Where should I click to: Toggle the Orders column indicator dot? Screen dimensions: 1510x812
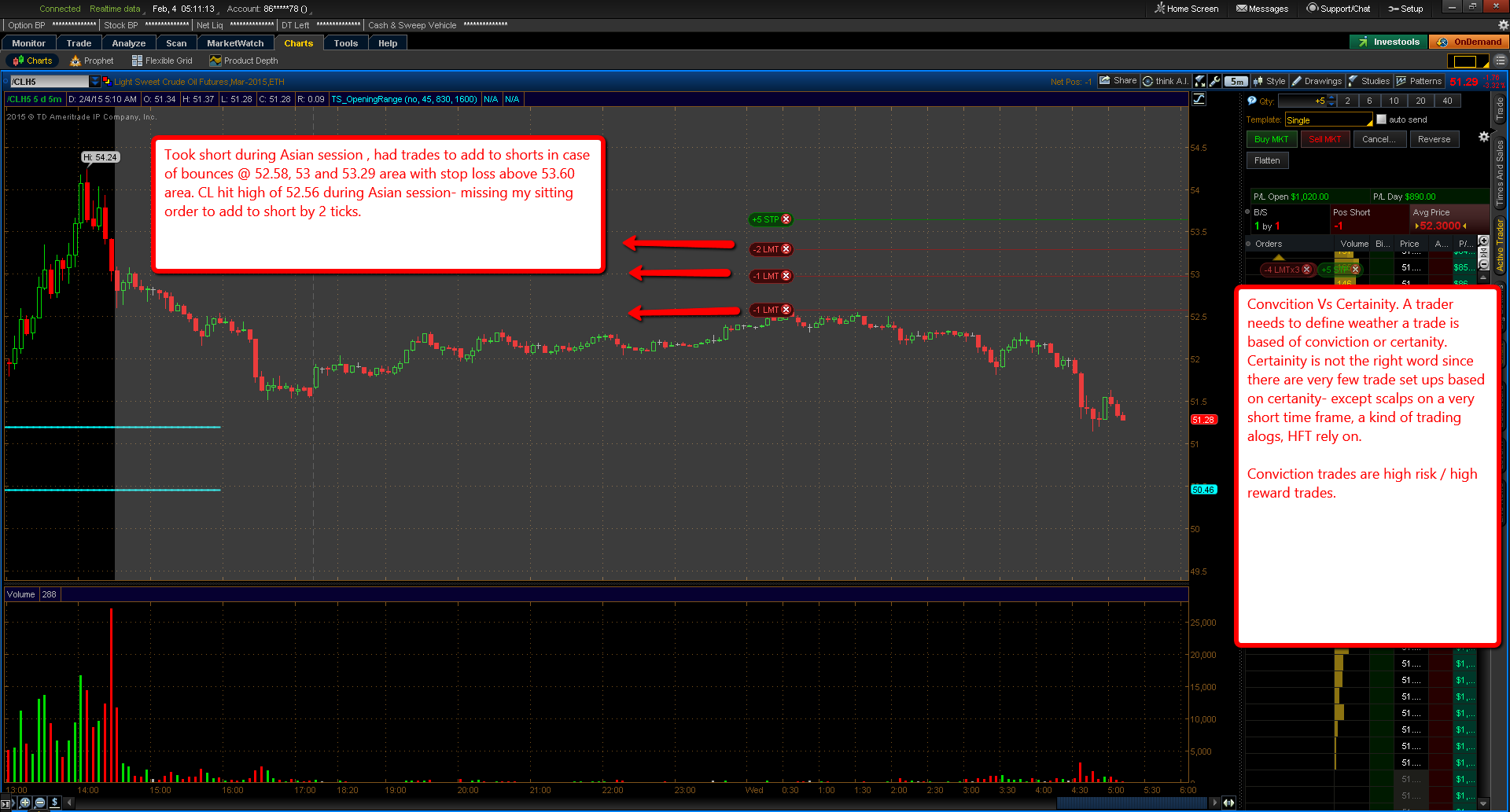pyautogui.click(x=1248, y=244)
